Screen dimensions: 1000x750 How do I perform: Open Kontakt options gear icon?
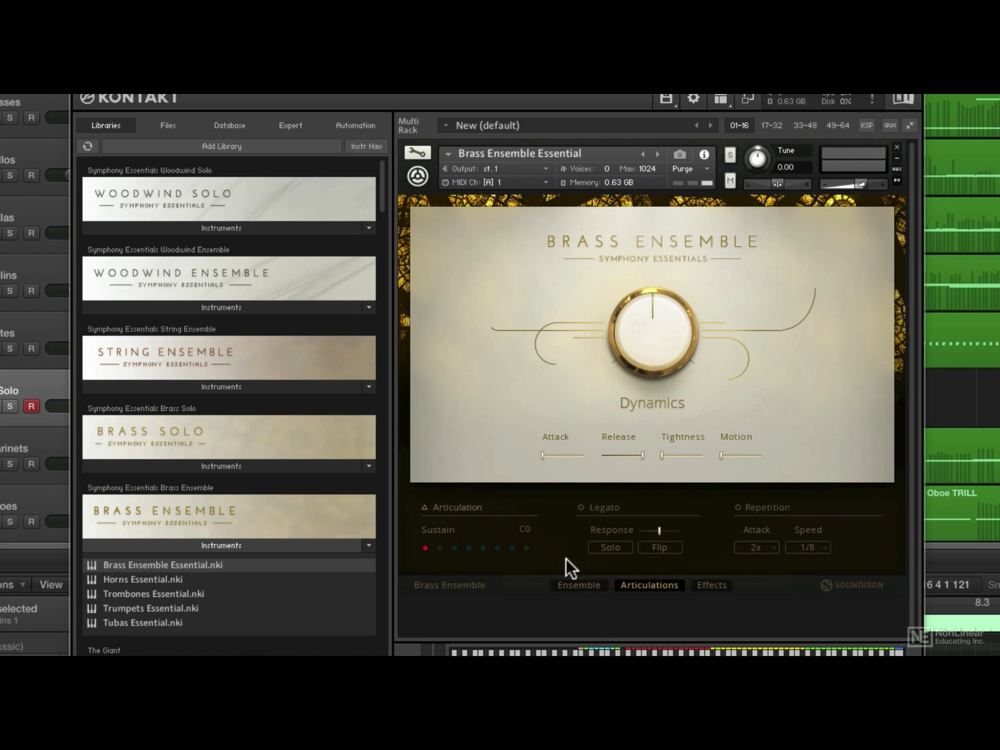point(693,99)
